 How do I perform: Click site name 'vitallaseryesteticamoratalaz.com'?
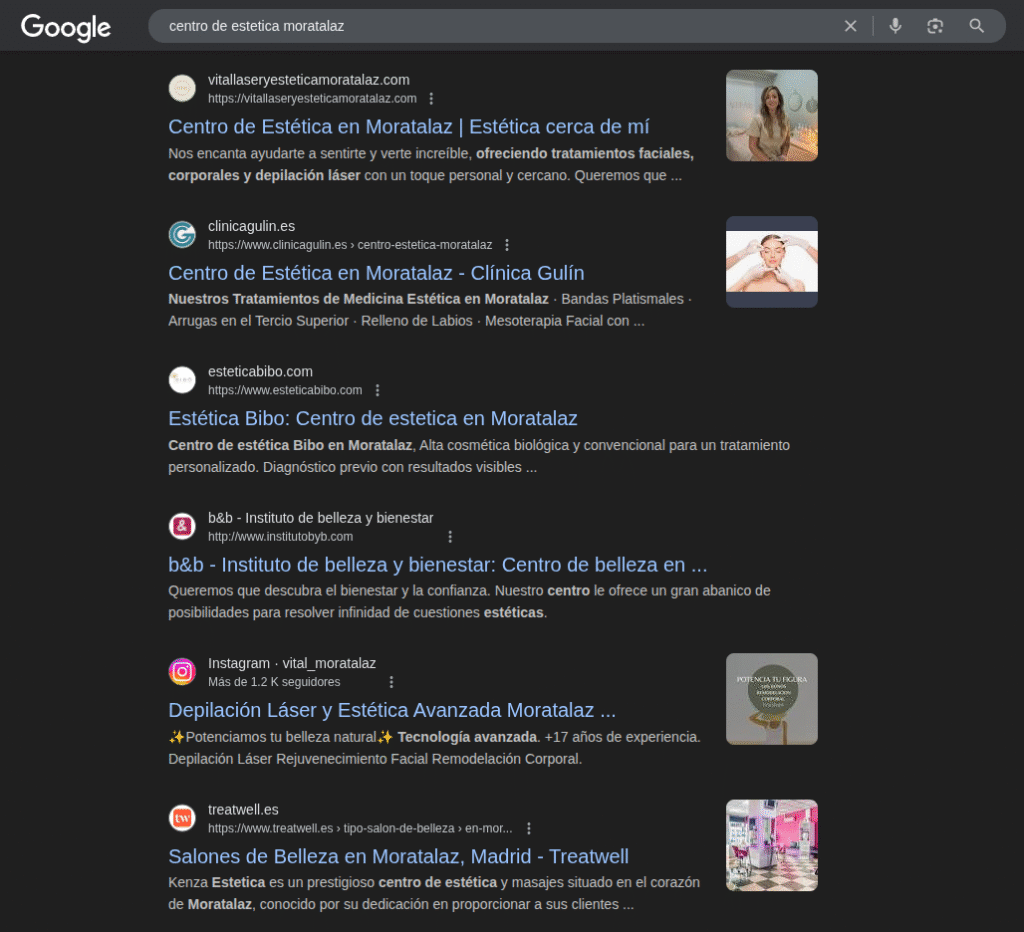coord(309,80)
